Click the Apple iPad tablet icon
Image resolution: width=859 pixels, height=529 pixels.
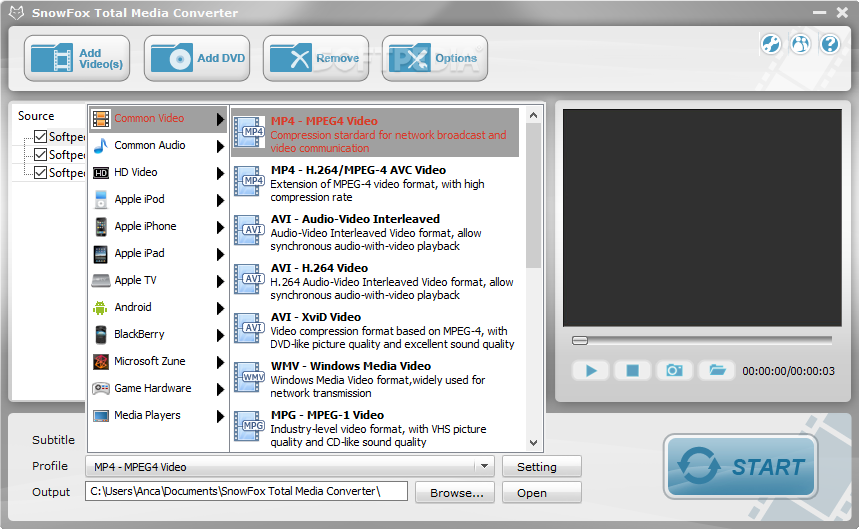click(x=101, y=254)
